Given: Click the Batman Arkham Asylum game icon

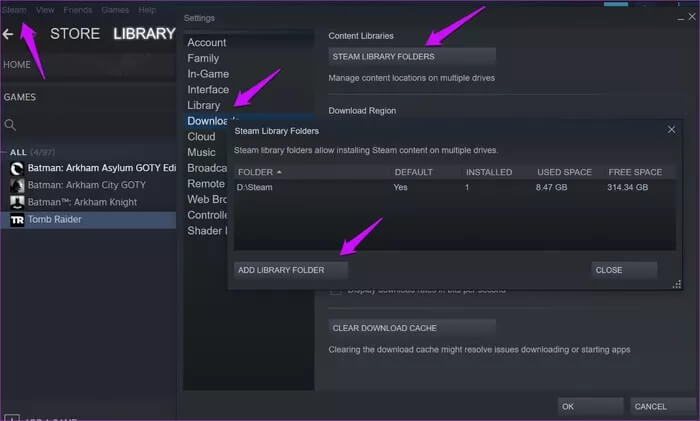Looking at the screenshot, I should (x=17, y=168).
